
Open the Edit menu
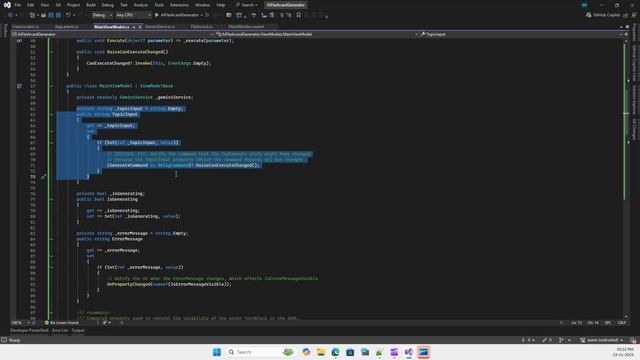[31, 5]
